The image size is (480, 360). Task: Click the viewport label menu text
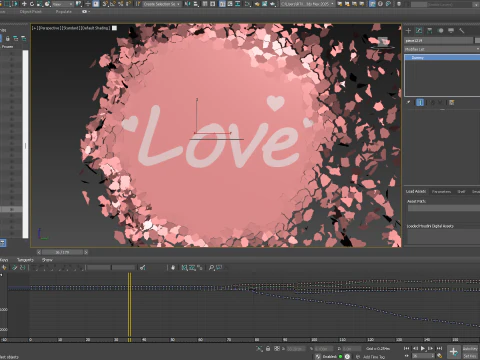(71, 28)
